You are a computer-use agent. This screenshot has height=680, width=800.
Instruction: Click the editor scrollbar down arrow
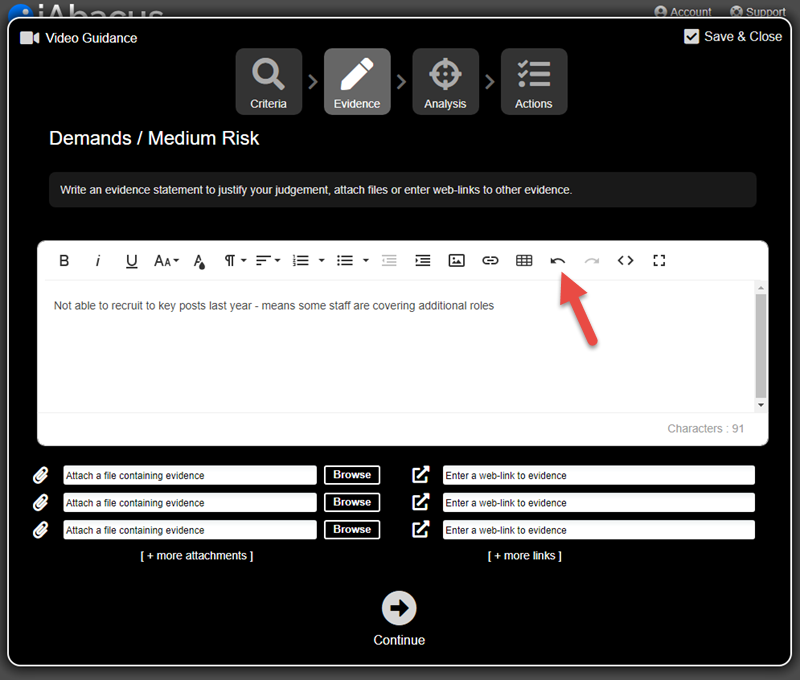[x=761, y=405]
